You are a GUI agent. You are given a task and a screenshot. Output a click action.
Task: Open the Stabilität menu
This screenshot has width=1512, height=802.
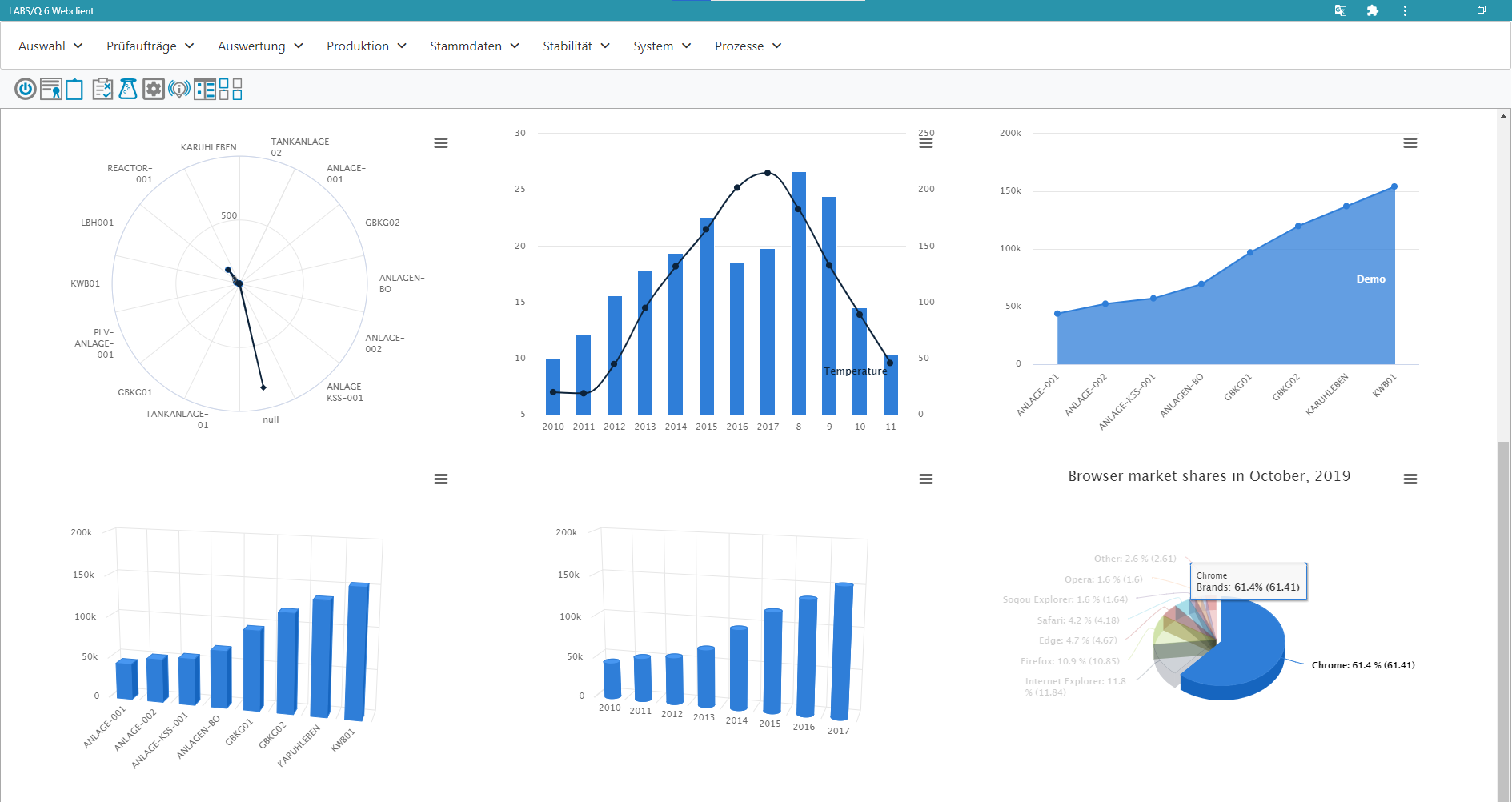point(576,46)
